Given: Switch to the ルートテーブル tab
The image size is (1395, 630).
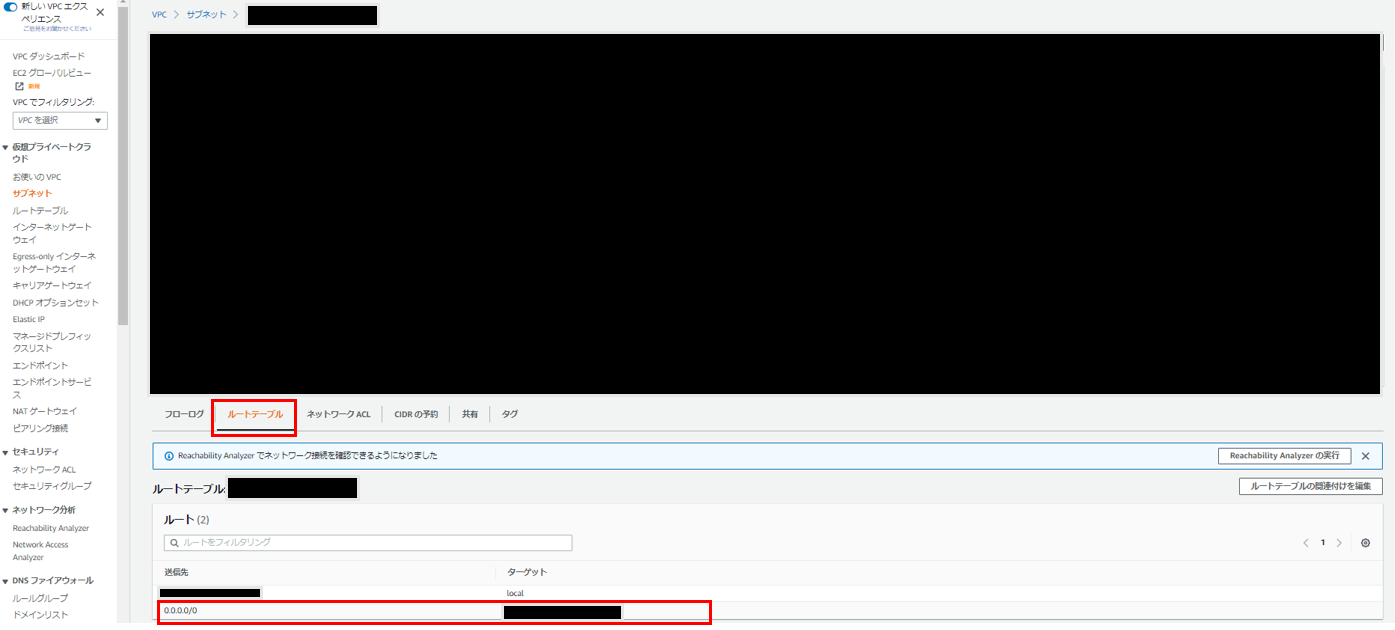Looking at the screenshot, I should (x=255, y=414).
